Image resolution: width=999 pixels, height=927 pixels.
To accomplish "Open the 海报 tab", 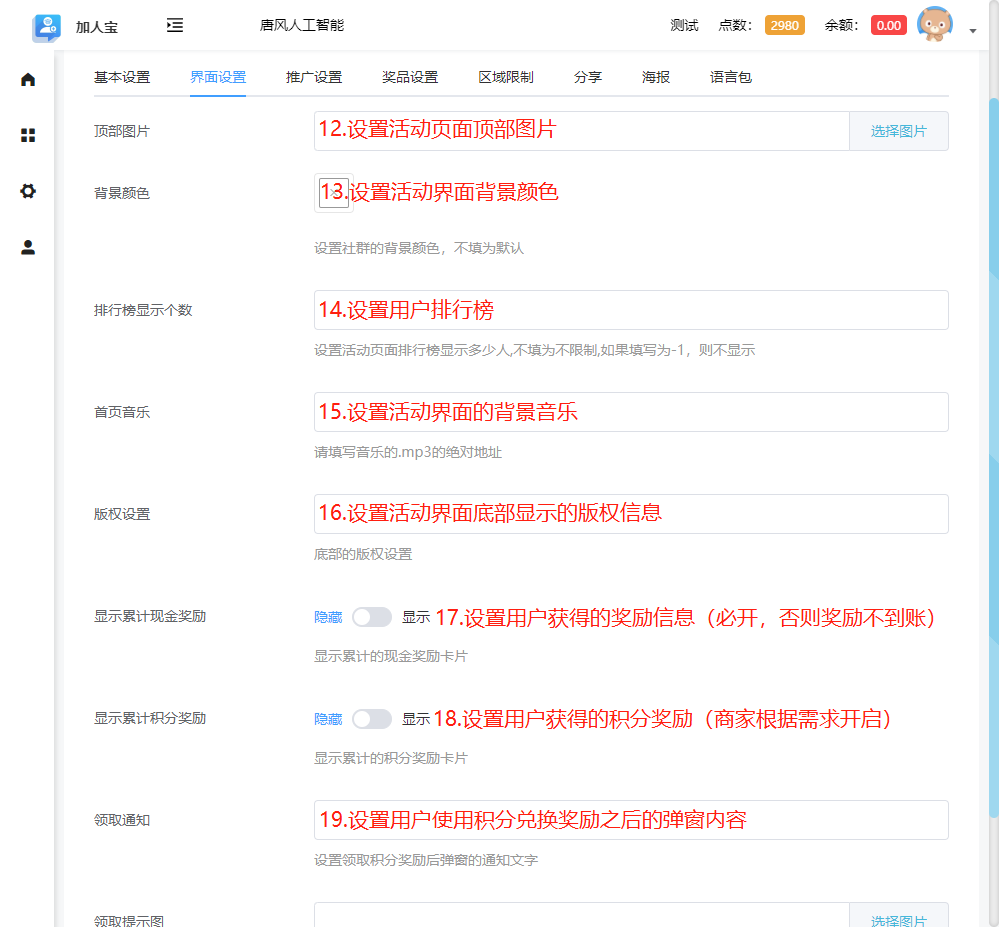I will (656, 77).
